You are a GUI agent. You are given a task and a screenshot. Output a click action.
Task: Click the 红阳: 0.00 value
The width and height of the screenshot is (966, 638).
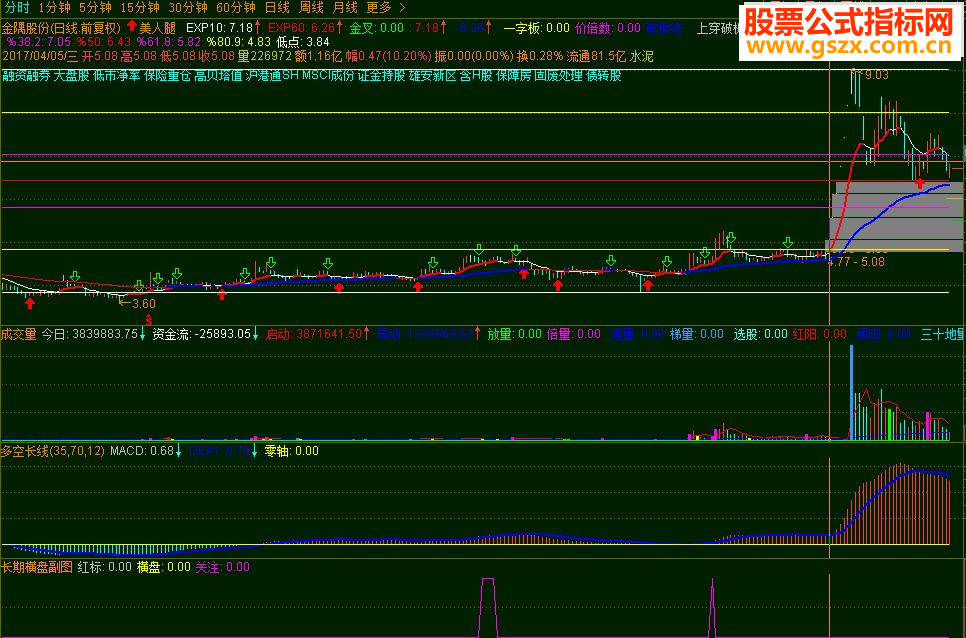click(819, 334)
